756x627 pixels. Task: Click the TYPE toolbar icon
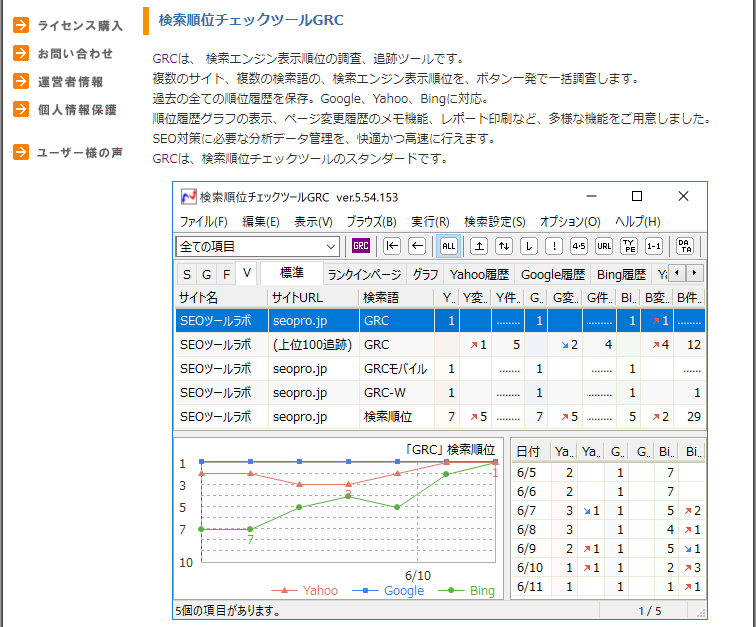pos(629,246)
